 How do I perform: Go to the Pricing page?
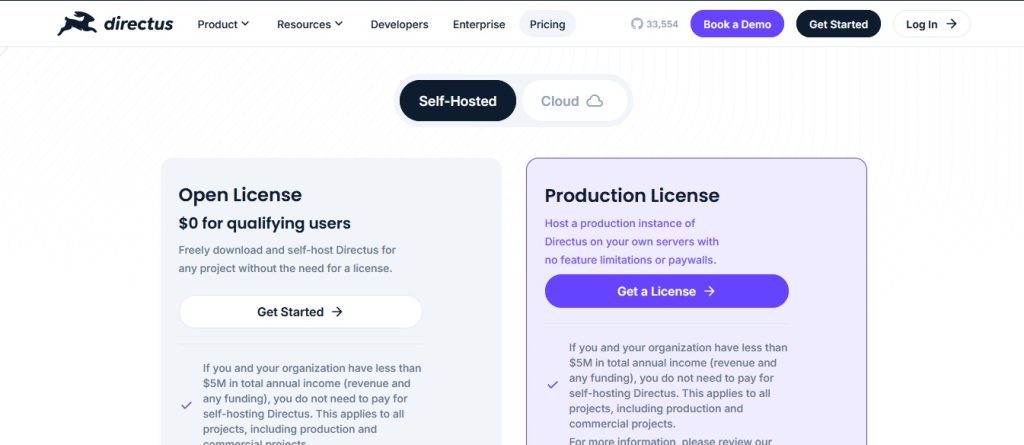click(547, 24)
